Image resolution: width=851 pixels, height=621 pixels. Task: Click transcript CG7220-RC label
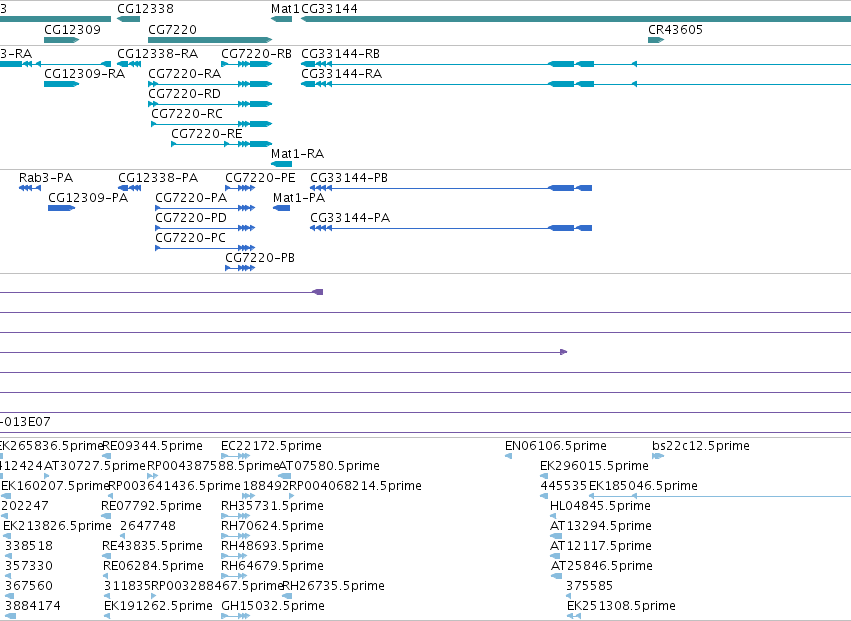pos(187,113)
